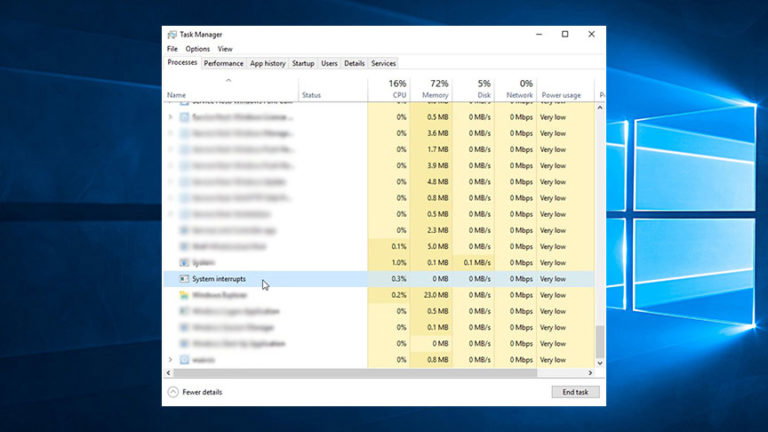The width and height of the screenshot is (768, 432).
Task: Open the View menu
Action: click(225, 49)
